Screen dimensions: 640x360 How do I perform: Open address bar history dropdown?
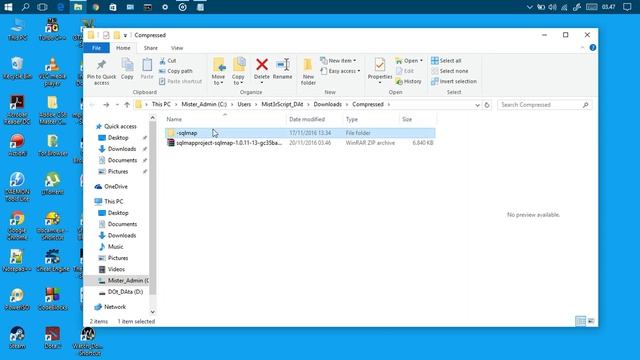pos(477,105)
